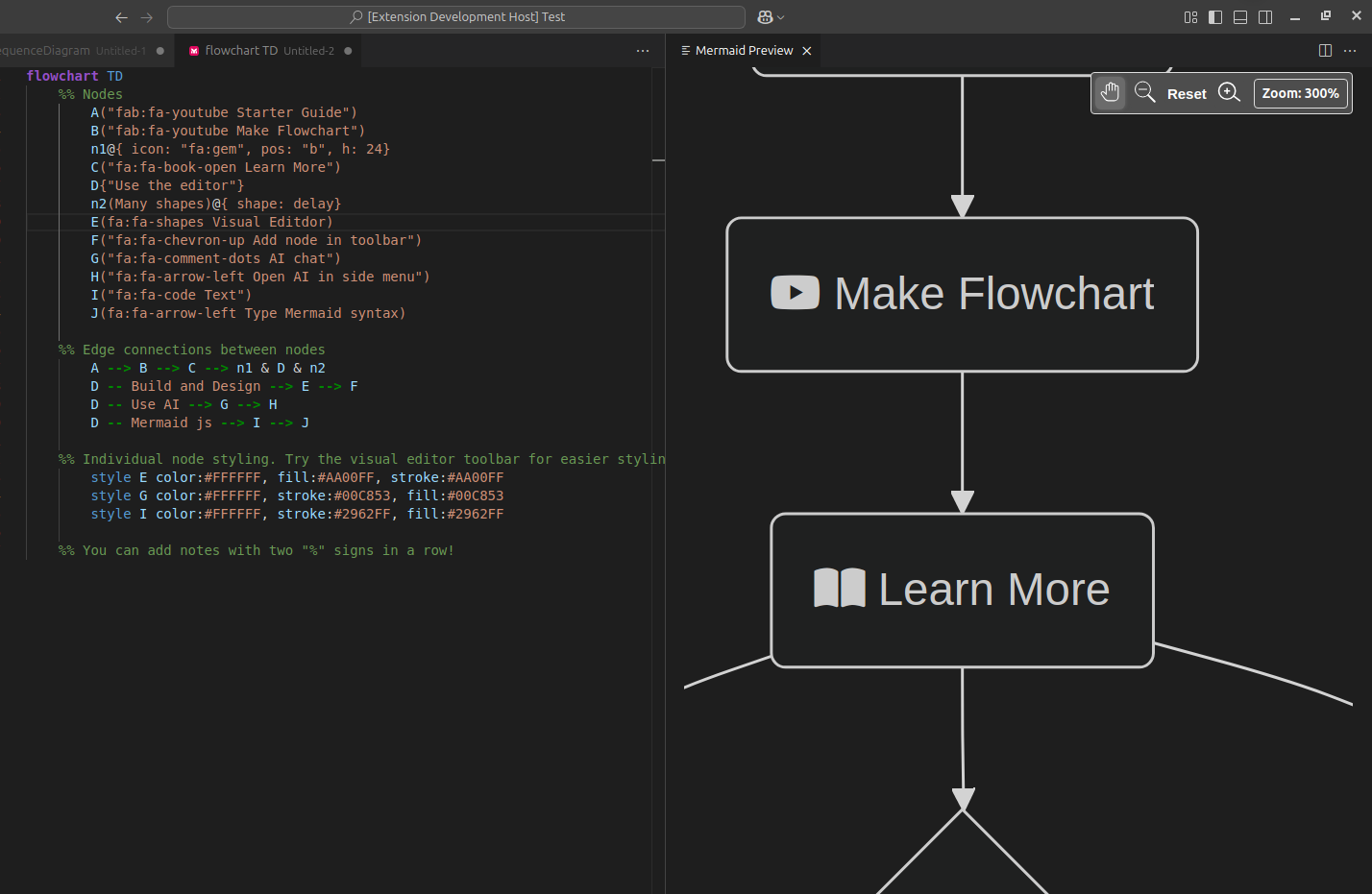Toggle the Secondary Side Bar visibility
The image size is (1372, 894).
[x=1265, y=16]
